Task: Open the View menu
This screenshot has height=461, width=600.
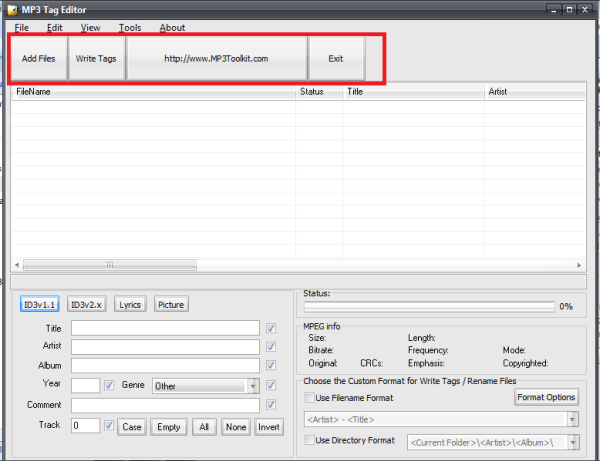Action: pyautogui.click(x=90, y=28)
